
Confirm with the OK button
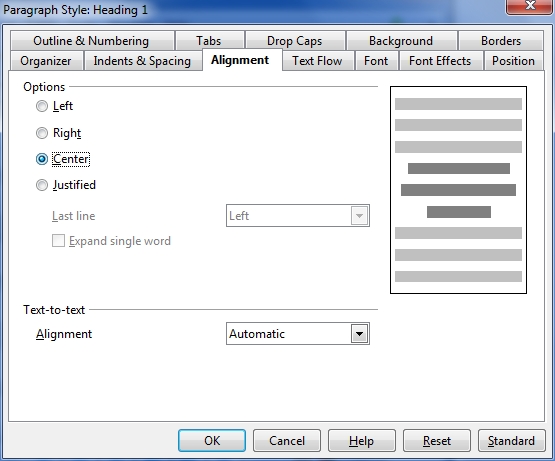(x=212, y=440)
